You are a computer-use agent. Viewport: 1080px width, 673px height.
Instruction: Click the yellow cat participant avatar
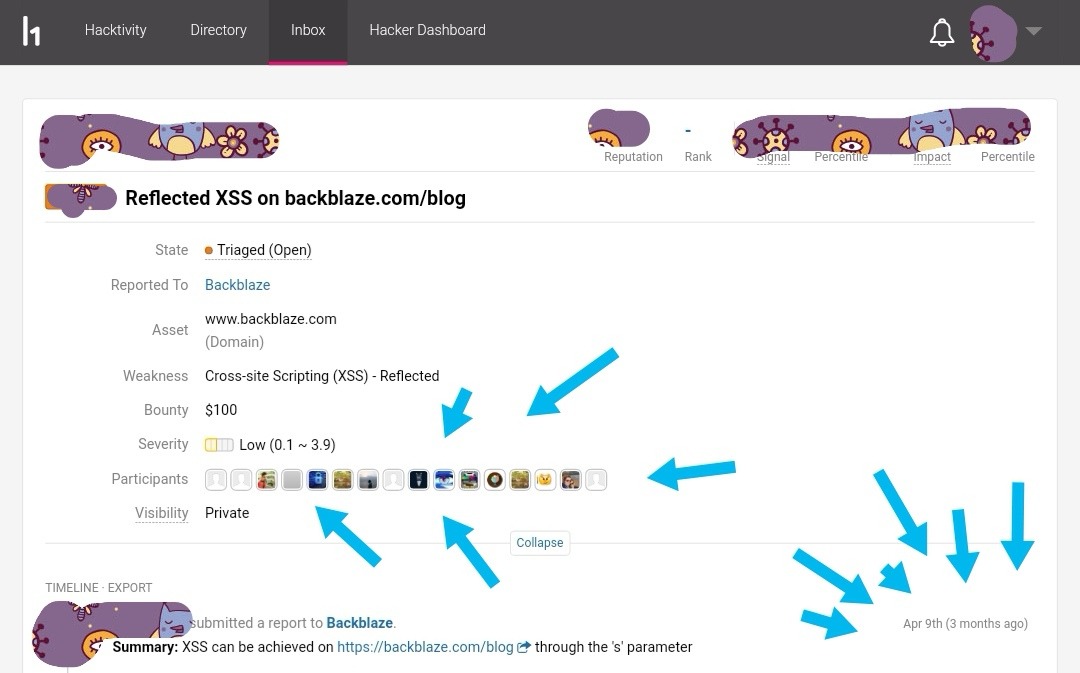tap(545, 480)
